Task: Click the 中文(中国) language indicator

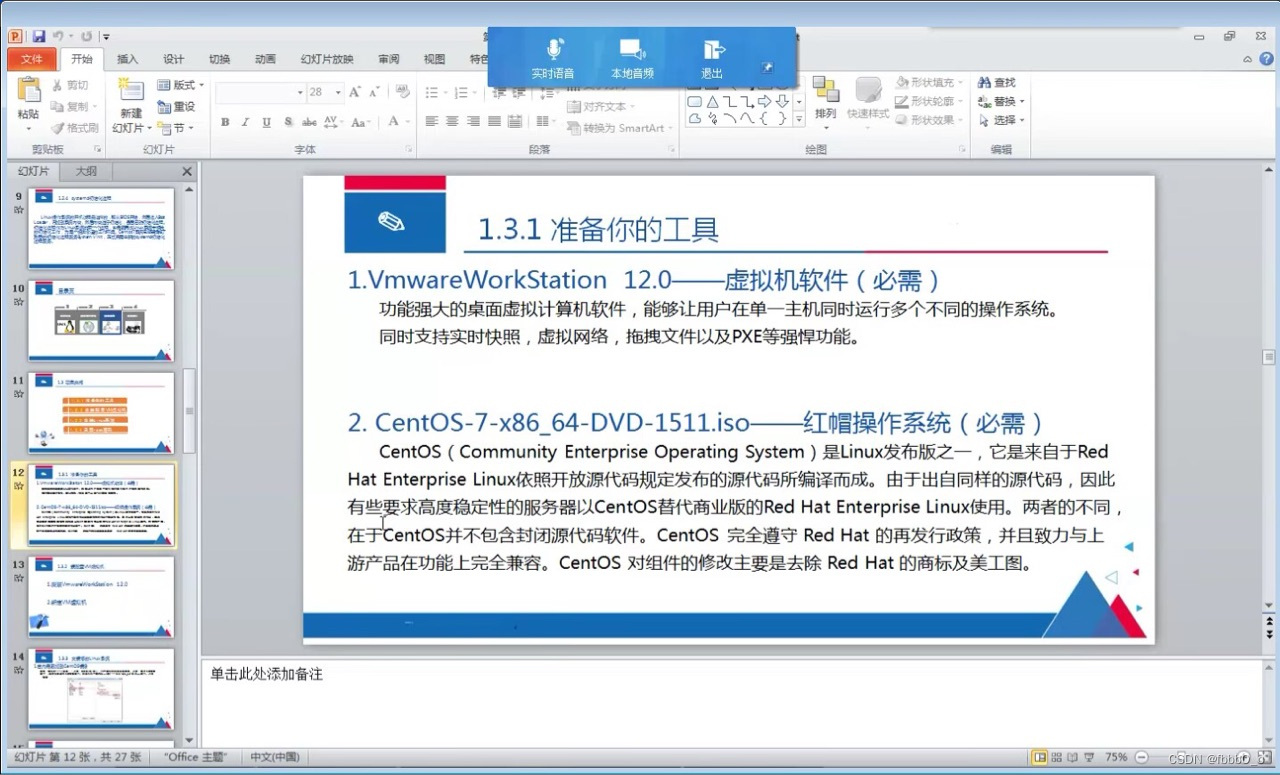Action: click(275, 757)
